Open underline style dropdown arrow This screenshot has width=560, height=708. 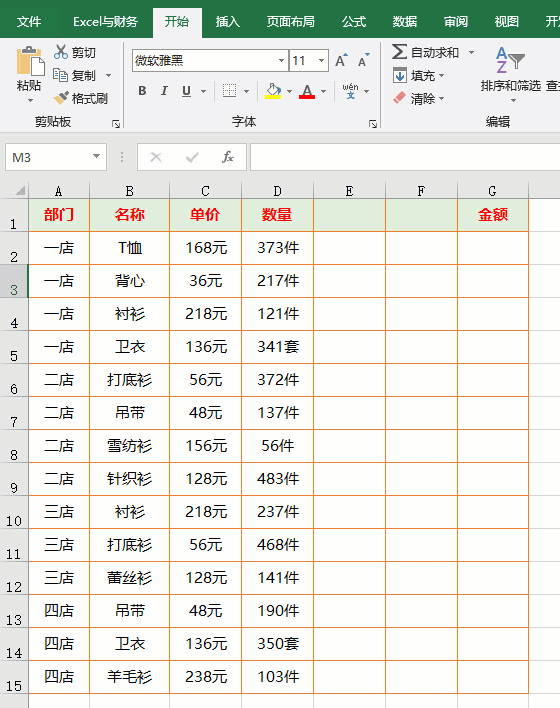(204, 91)
